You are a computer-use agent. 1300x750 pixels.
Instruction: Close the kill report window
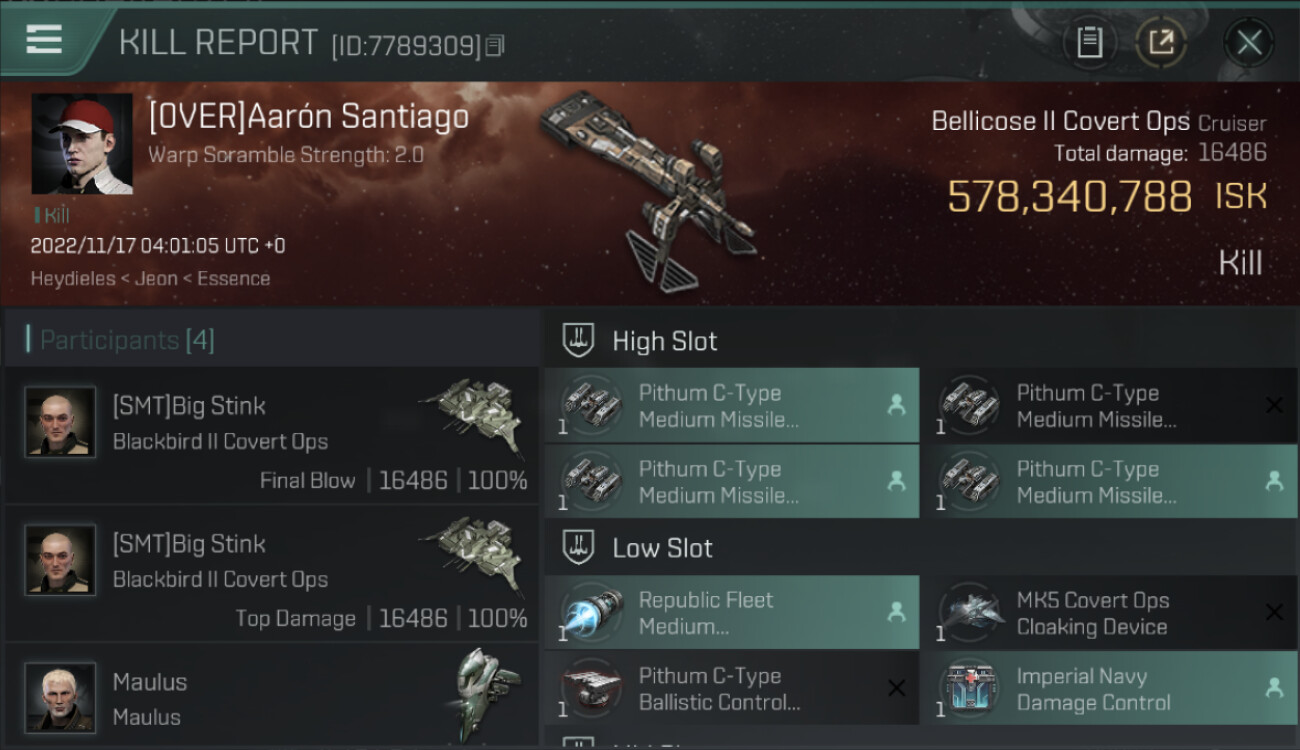pyautogui.click(x=1249, y=42)
